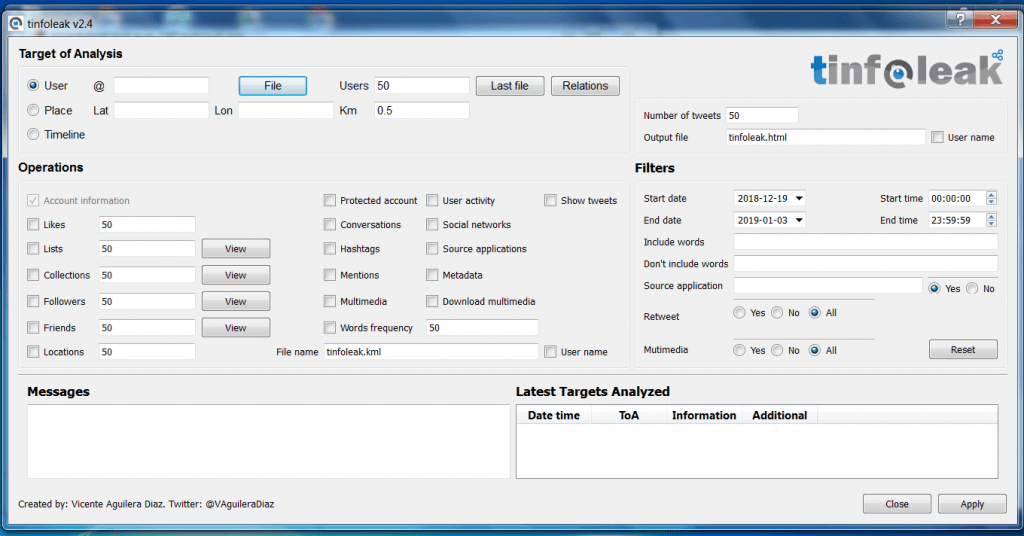This screenshot has width=1024, height=536.
Task: Select All for Retweet filter
Action: [x=814, y=313]
